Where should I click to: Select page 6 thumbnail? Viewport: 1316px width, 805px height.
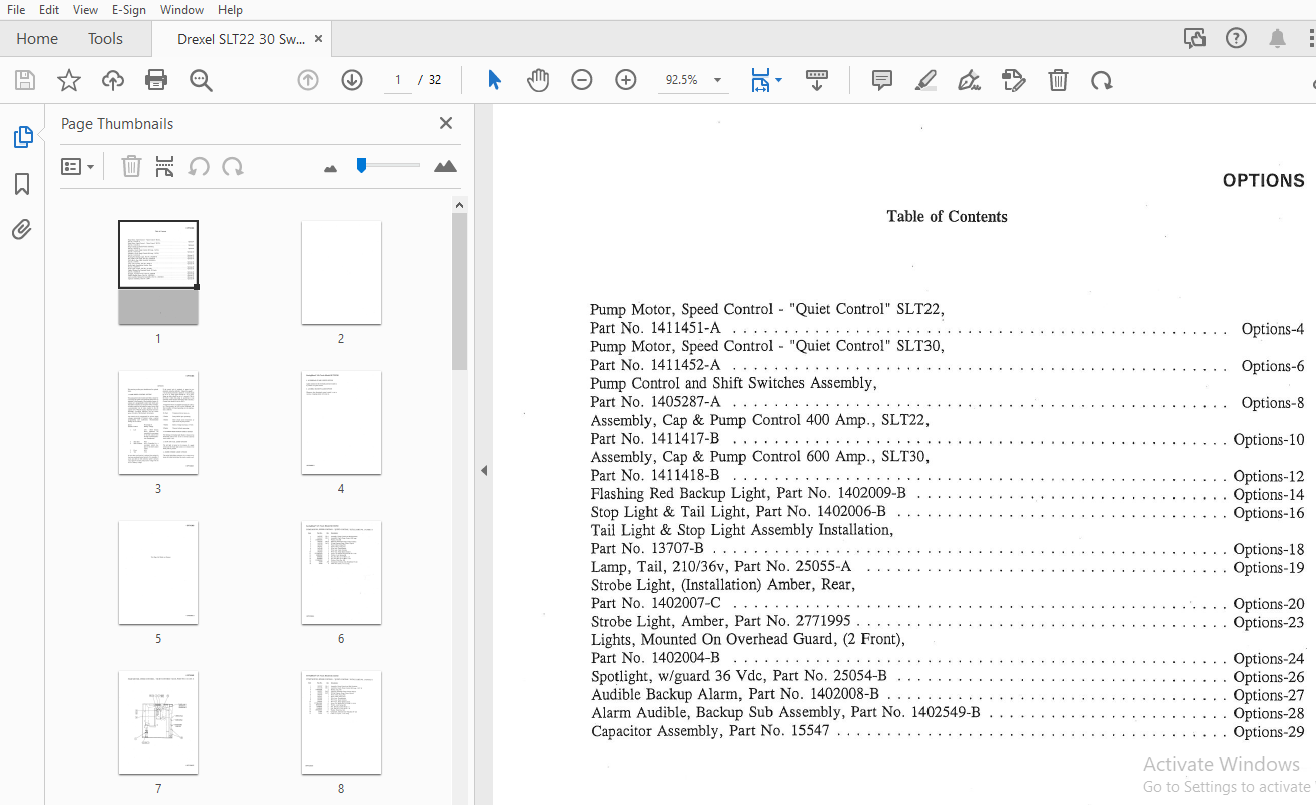pos(341,572)
